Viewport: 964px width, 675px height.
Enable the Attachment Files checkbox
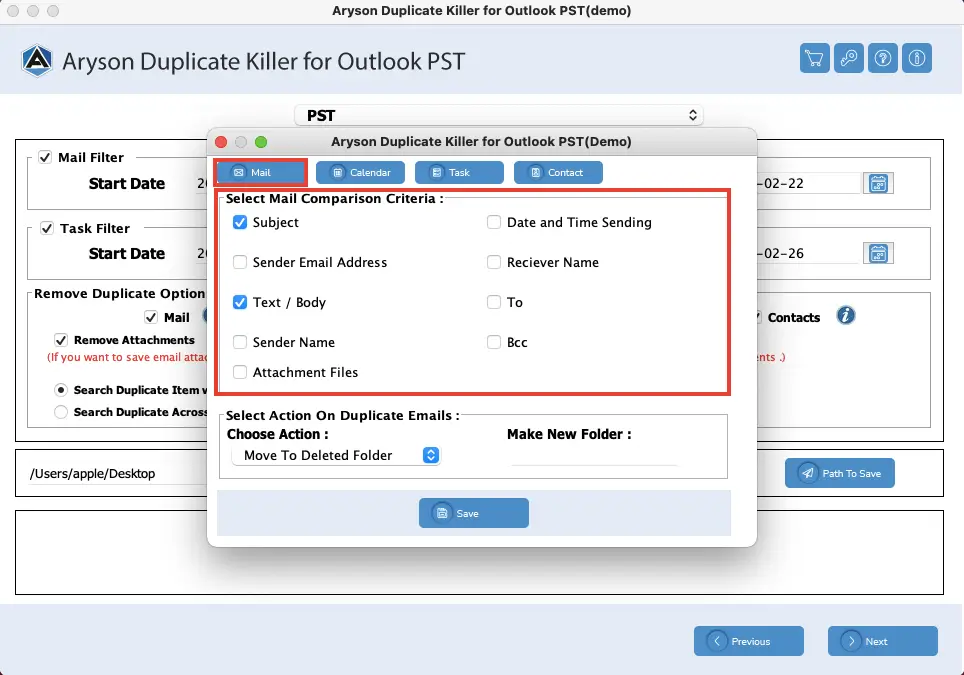coord(240,372)
